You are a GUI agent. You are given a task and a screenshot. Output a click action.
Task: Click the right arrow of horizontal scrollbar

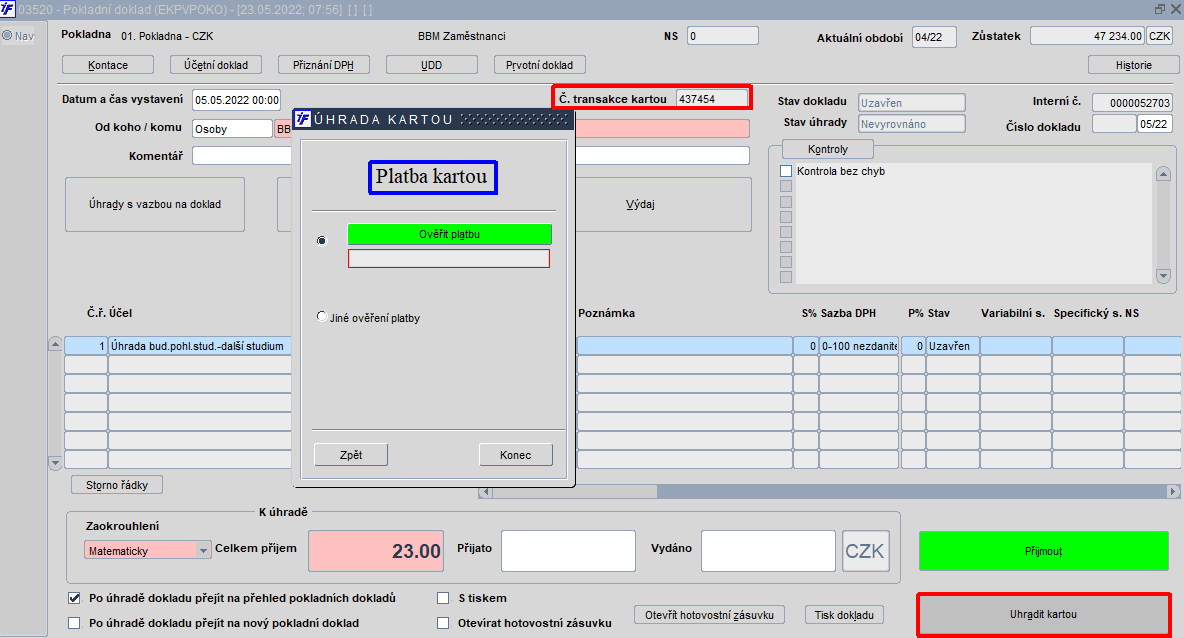click(x=1173, y=492)
